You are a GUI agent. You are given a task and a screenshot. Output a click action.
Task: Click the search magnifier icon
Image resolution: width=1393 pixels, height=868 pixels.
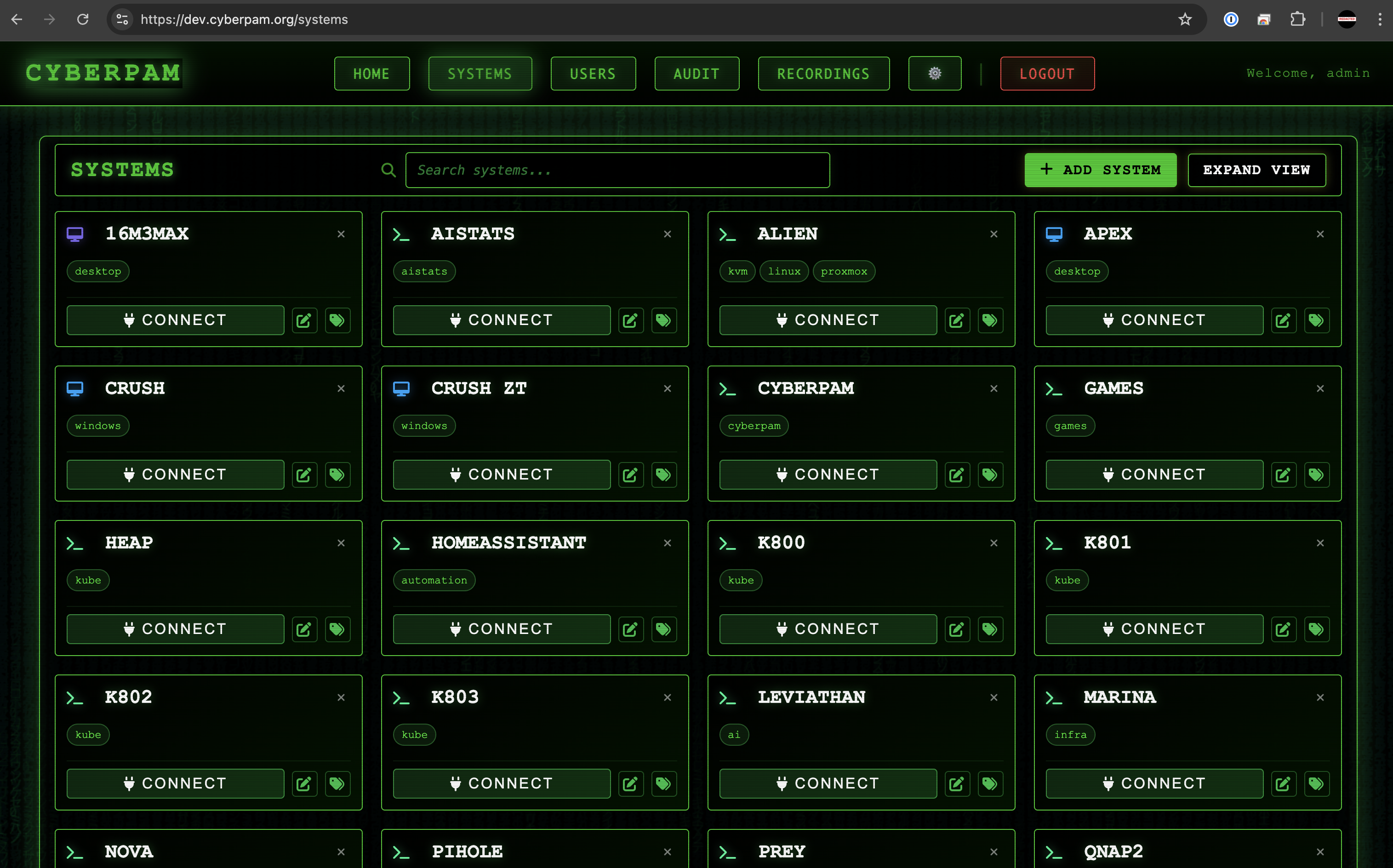pos(388,170)
